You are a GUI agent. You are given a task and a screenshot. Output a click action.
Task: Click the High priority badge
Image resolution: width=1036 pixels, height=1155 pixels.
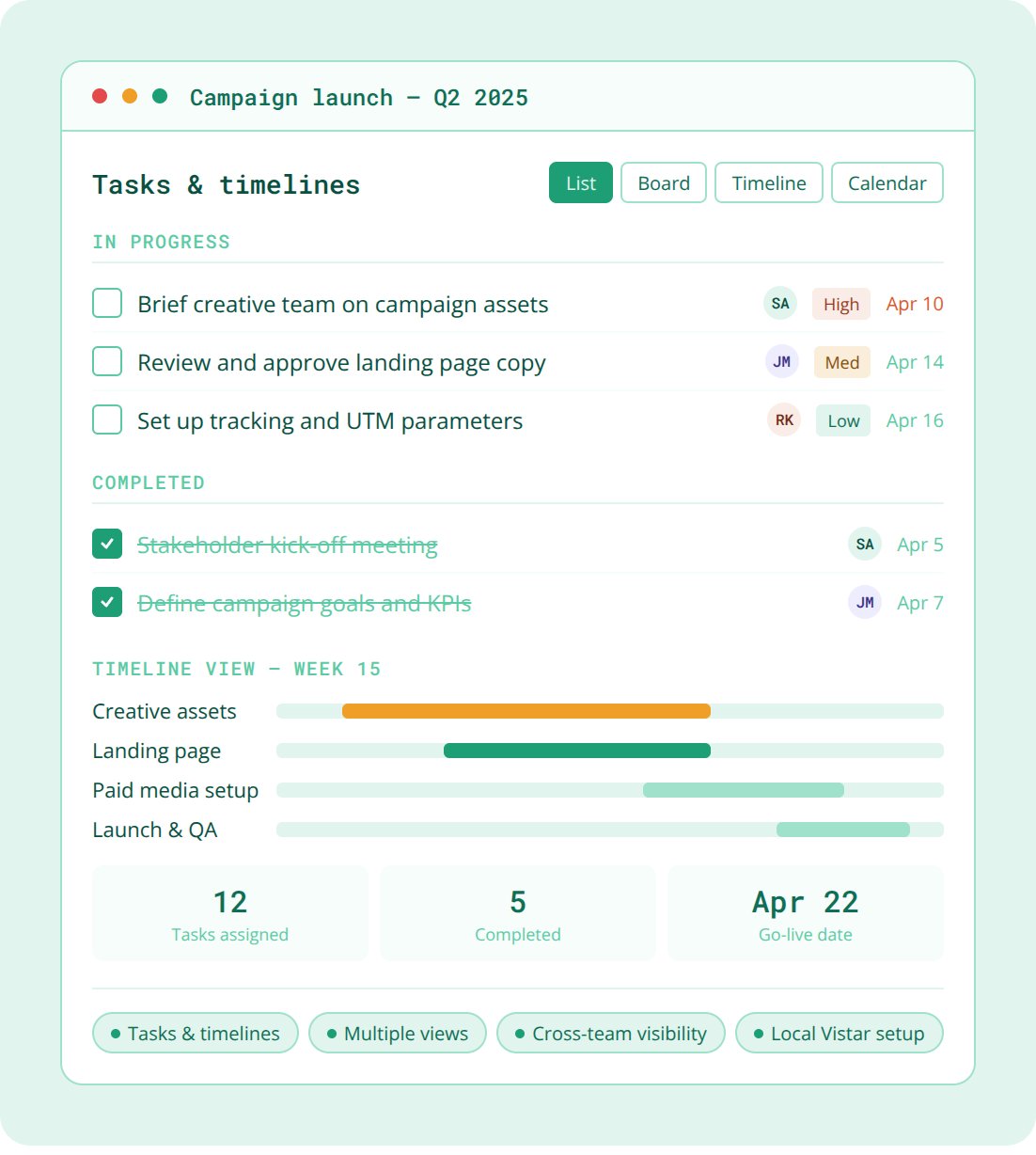[840, 304]
